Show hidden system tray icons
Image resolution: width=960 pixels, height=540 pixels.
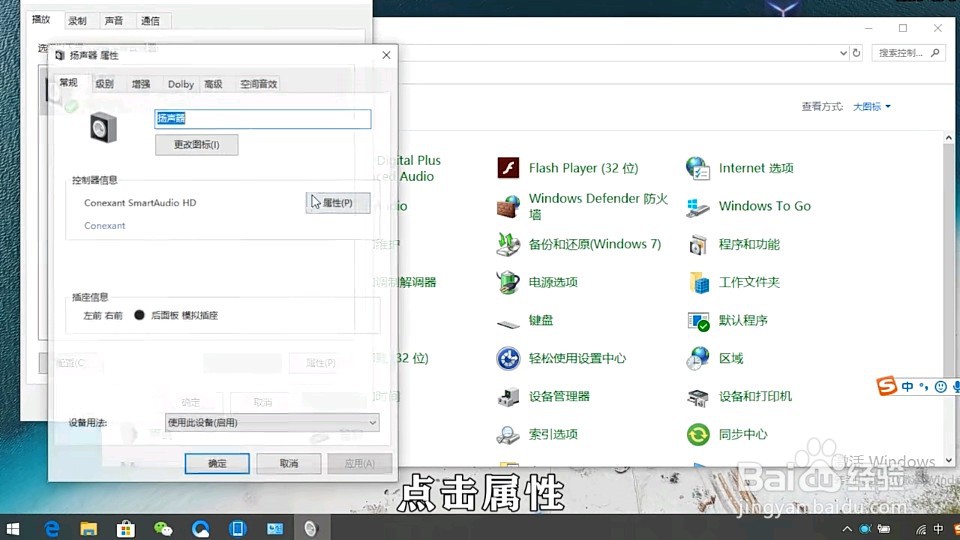point(847,528)
